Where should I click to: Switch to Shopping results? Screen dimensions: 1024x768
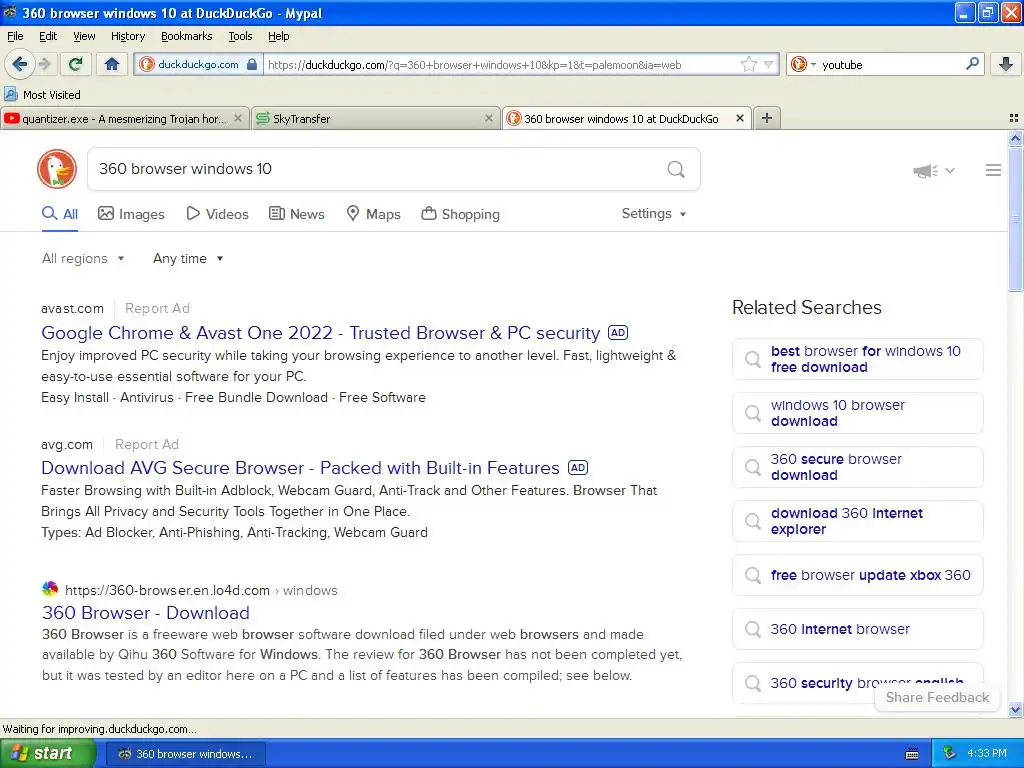460,214
